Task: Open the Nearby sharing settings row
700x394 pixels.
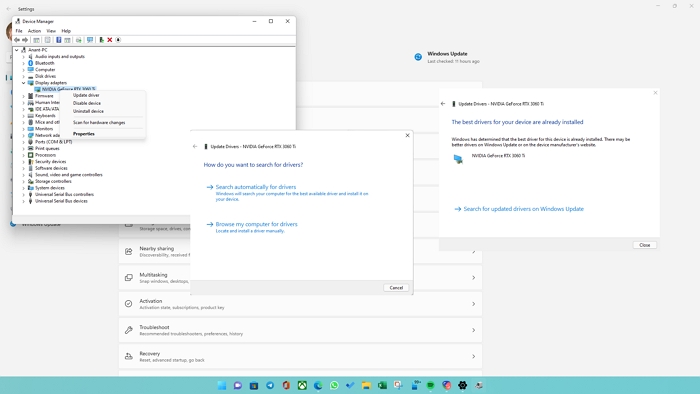Action: point(300,251)
